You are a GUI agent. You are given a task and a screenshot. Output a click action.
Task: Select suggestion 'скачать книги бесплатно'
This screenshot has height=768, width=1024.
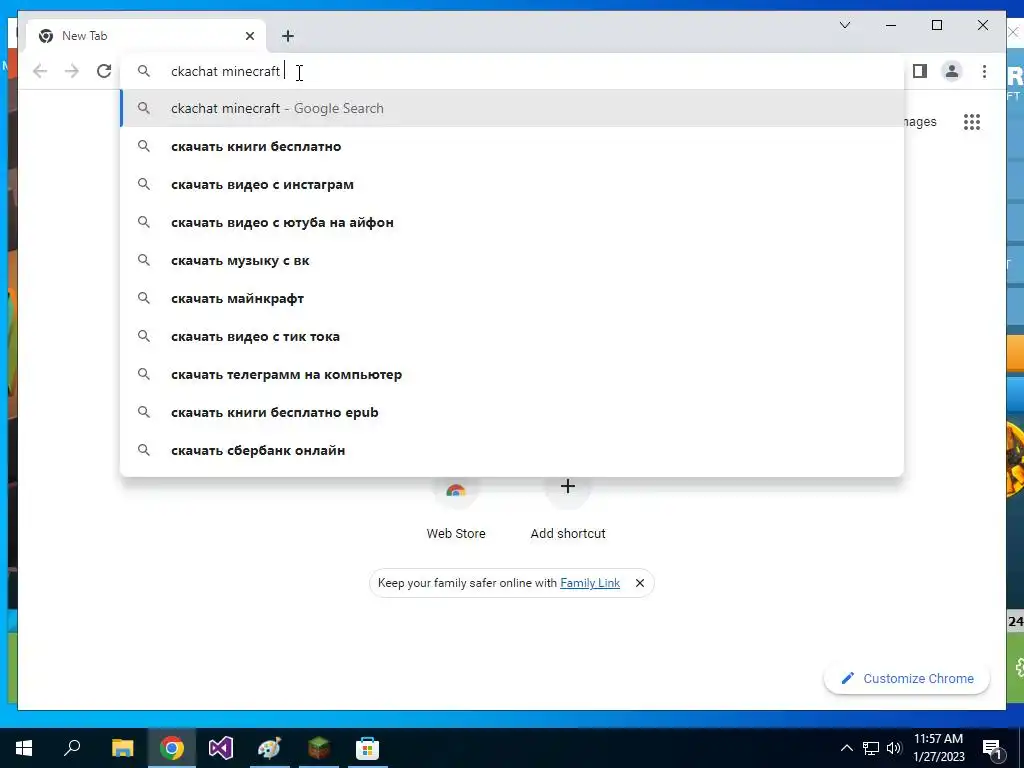point(512,146)
